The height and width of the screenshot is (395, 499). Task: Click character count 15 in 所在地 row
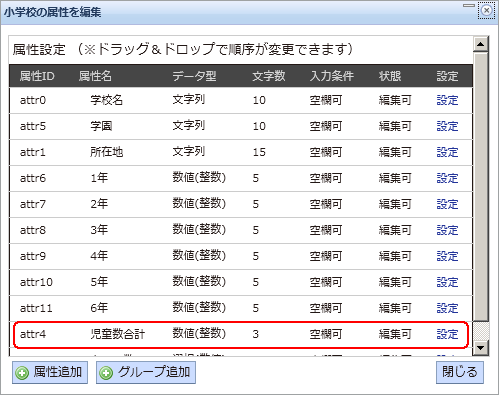coord(259,152)
